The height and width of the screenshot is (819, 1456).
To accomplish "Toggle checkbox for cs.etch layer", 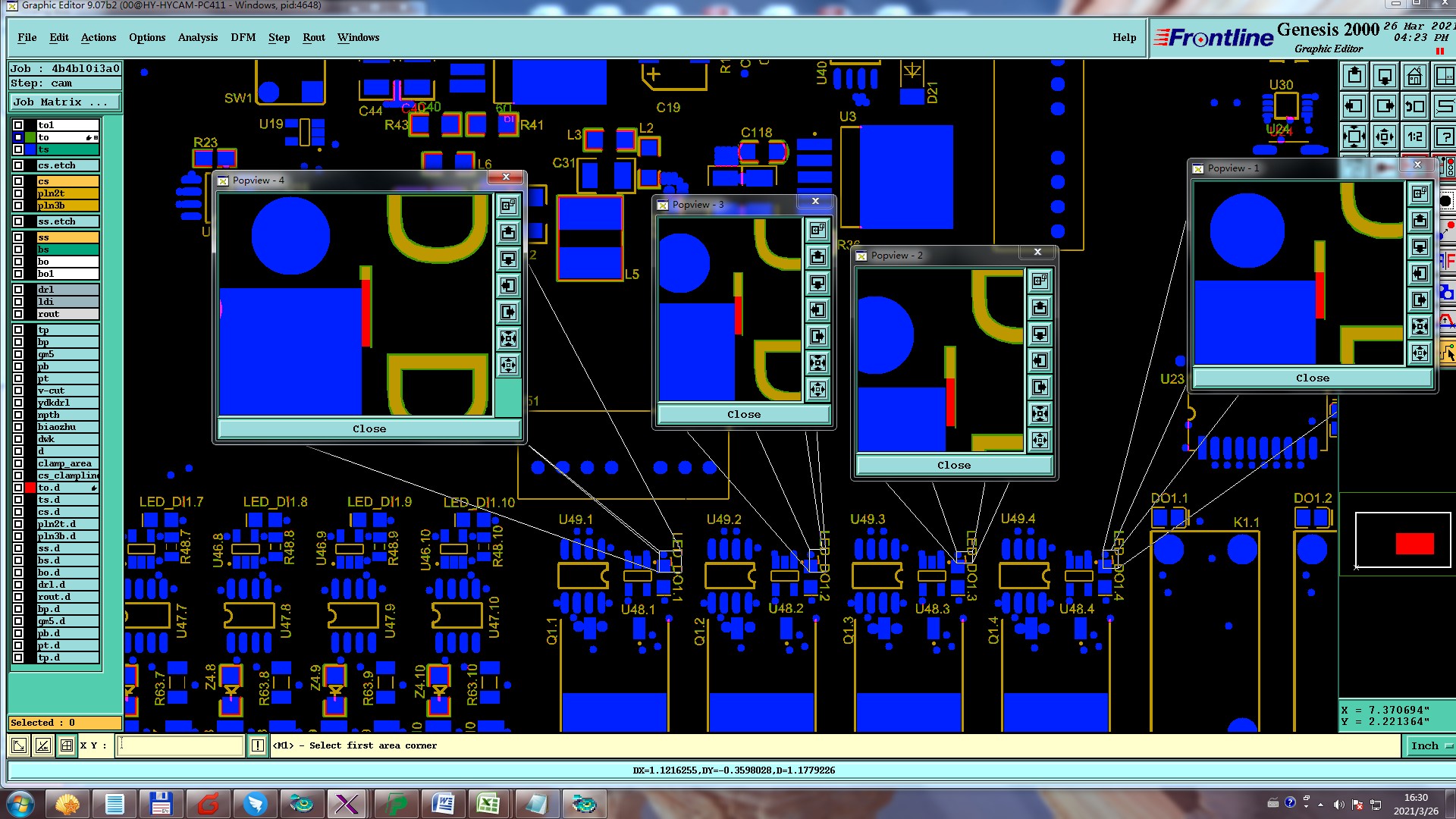I will 18,165.
